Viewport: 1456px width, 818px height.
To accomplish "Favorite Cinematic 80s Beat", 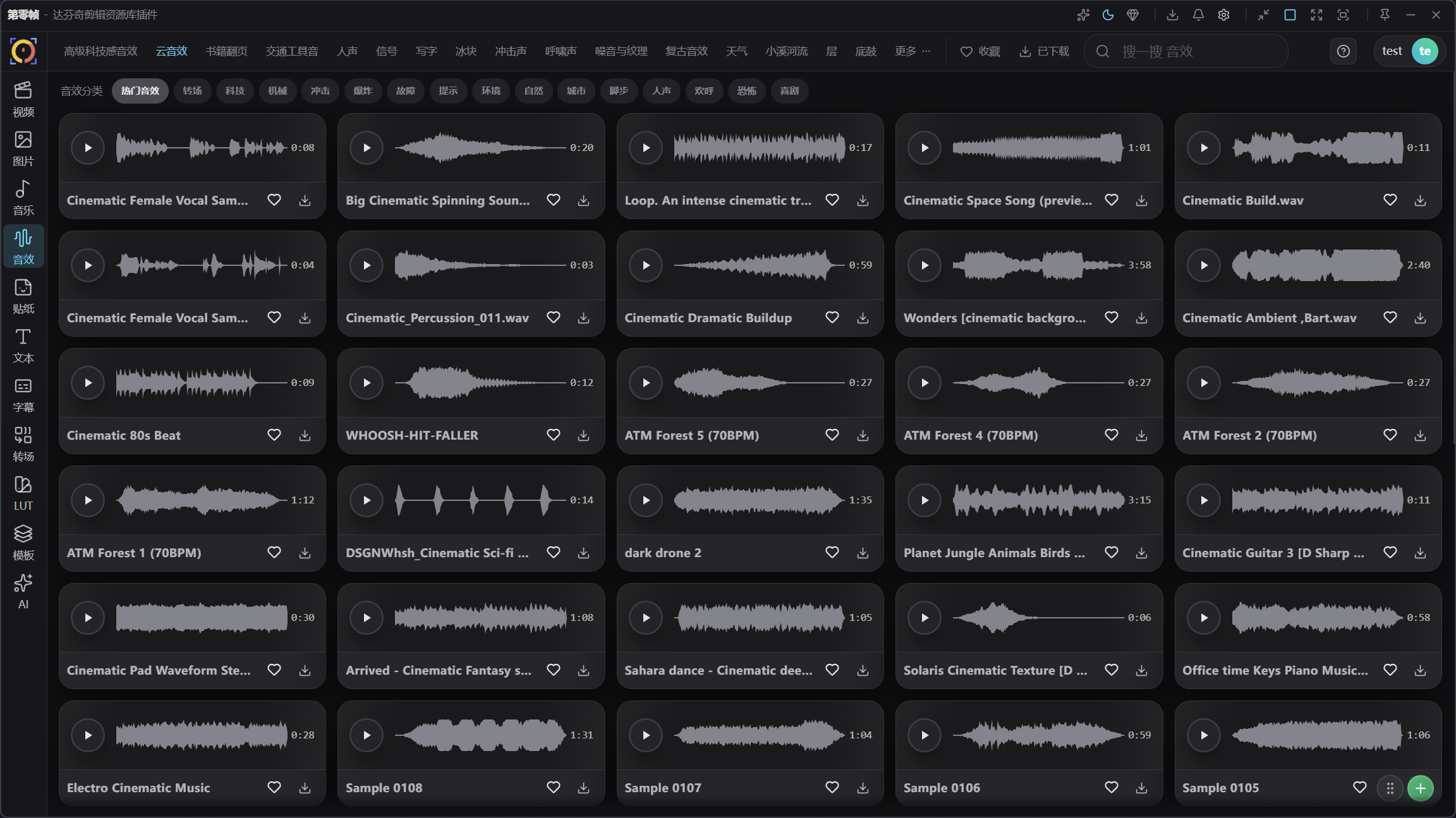I will point(274,435).
